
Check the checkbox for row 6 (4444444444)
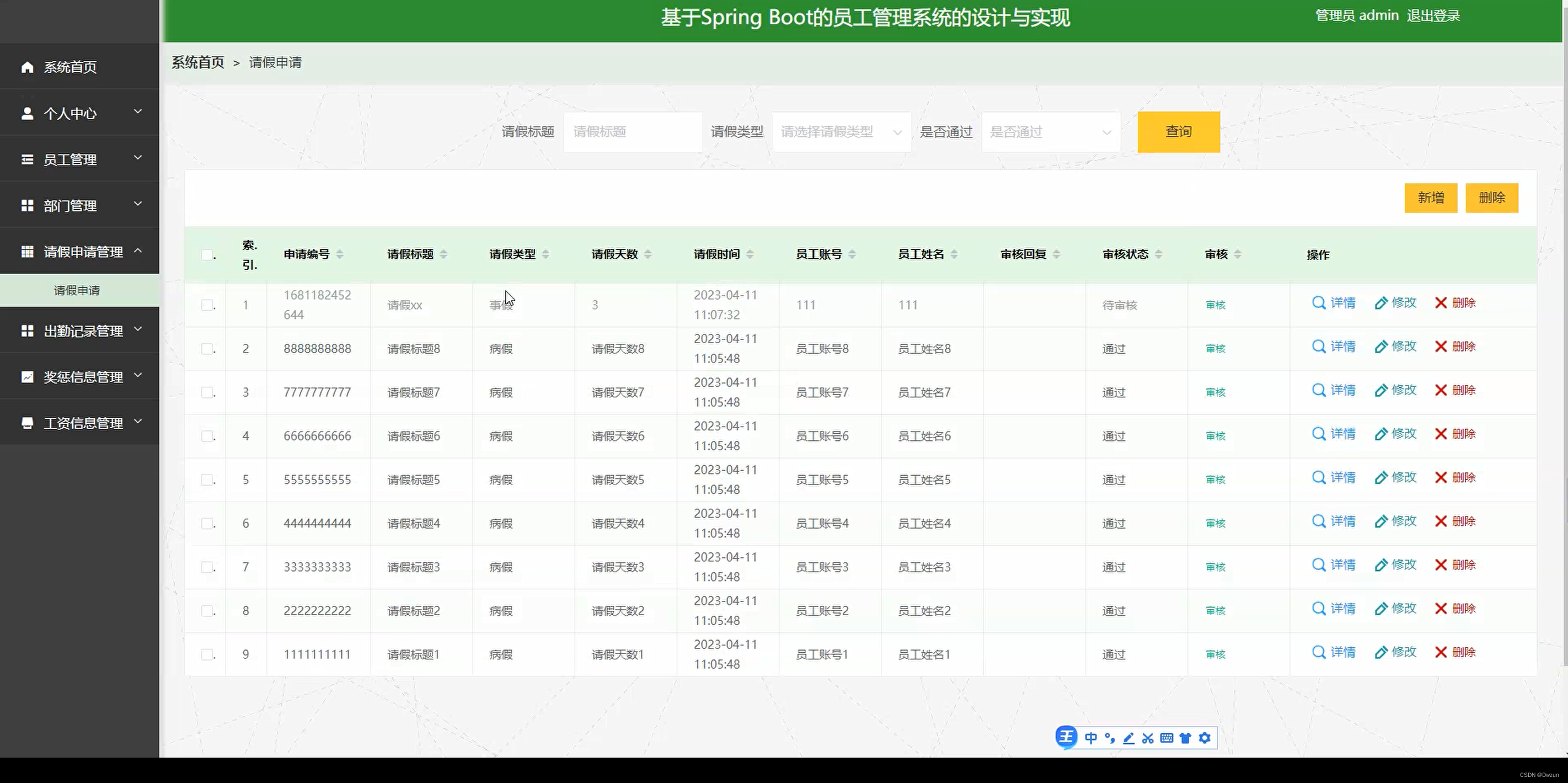(207, 524)
